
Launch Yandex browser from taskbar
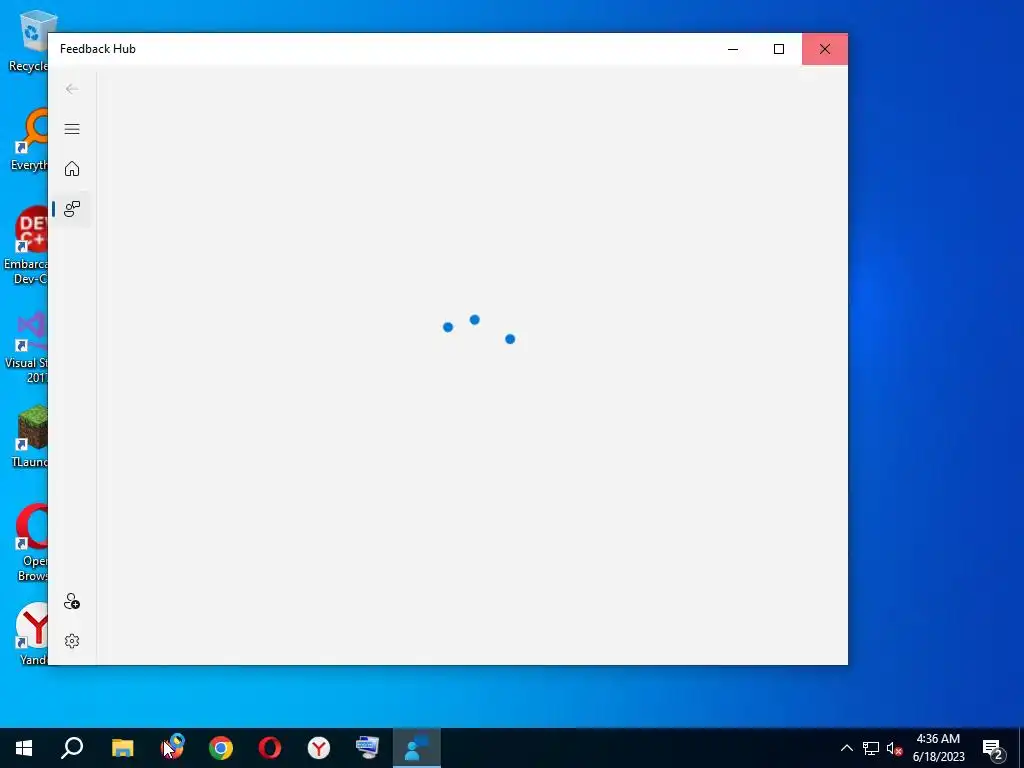pyautogui.click(x=319, y=748)
